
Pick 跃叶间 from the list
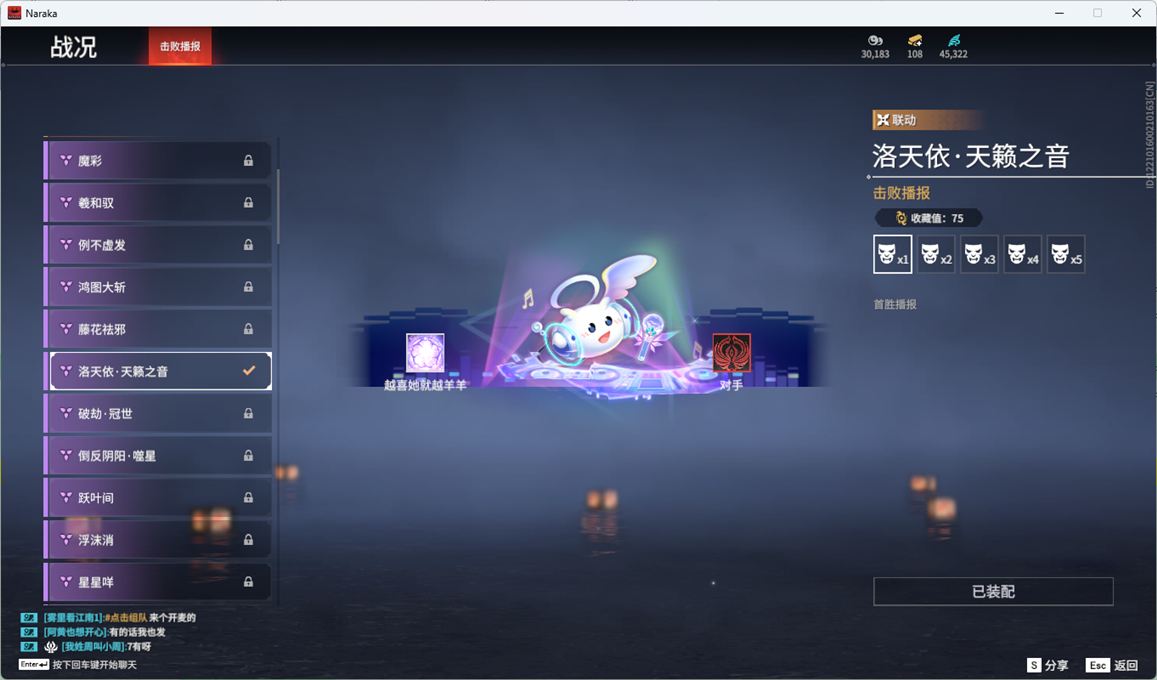(157, 497)
